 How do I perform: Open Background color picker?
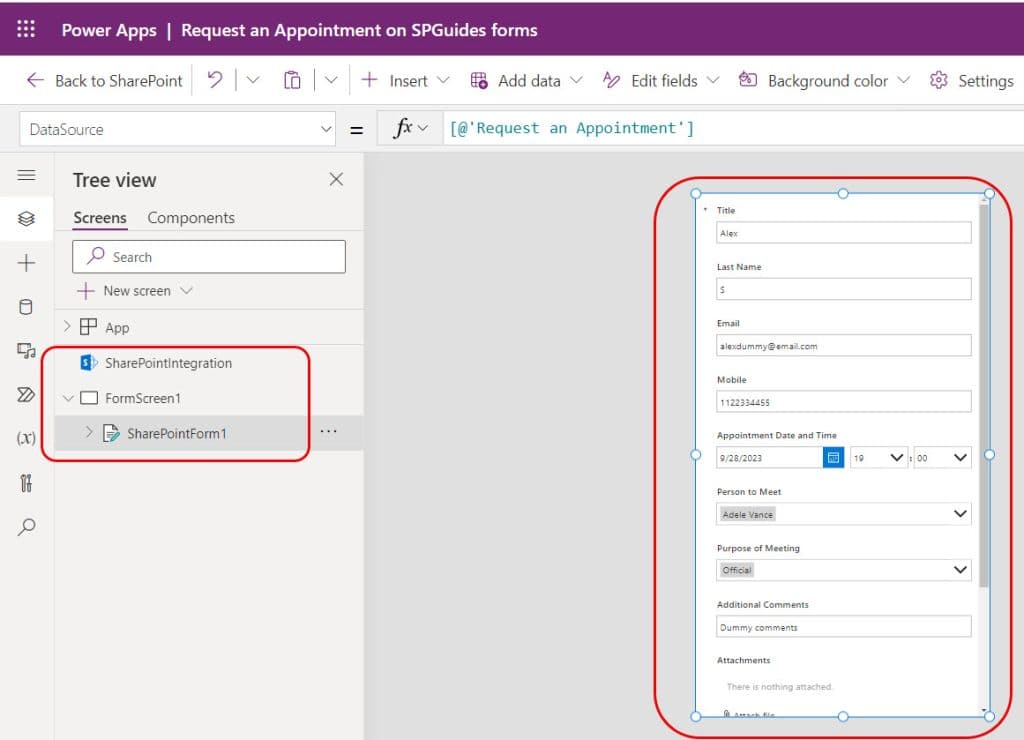[824, 80]
